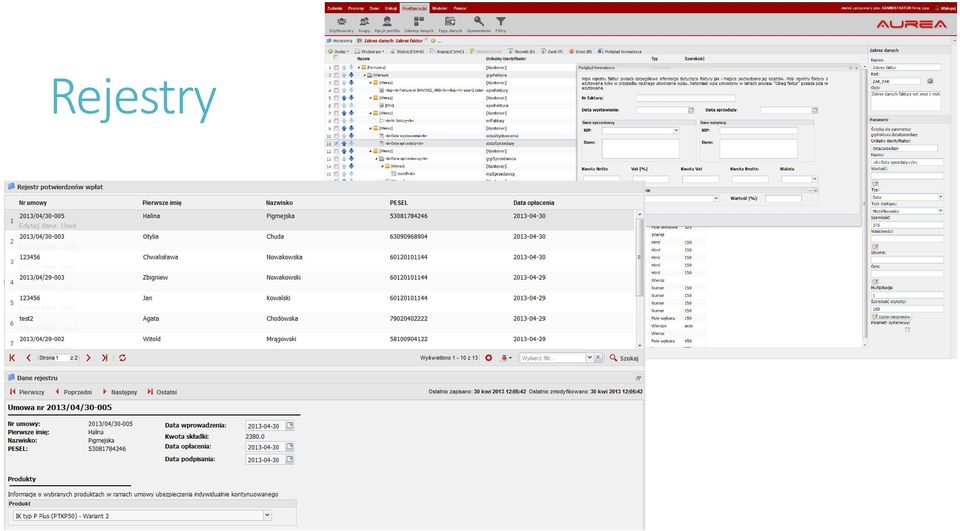Viewport: 960px width, 531px height.
Task: Click Wyloguj link in Aurea header
Action: pos(948,8)
